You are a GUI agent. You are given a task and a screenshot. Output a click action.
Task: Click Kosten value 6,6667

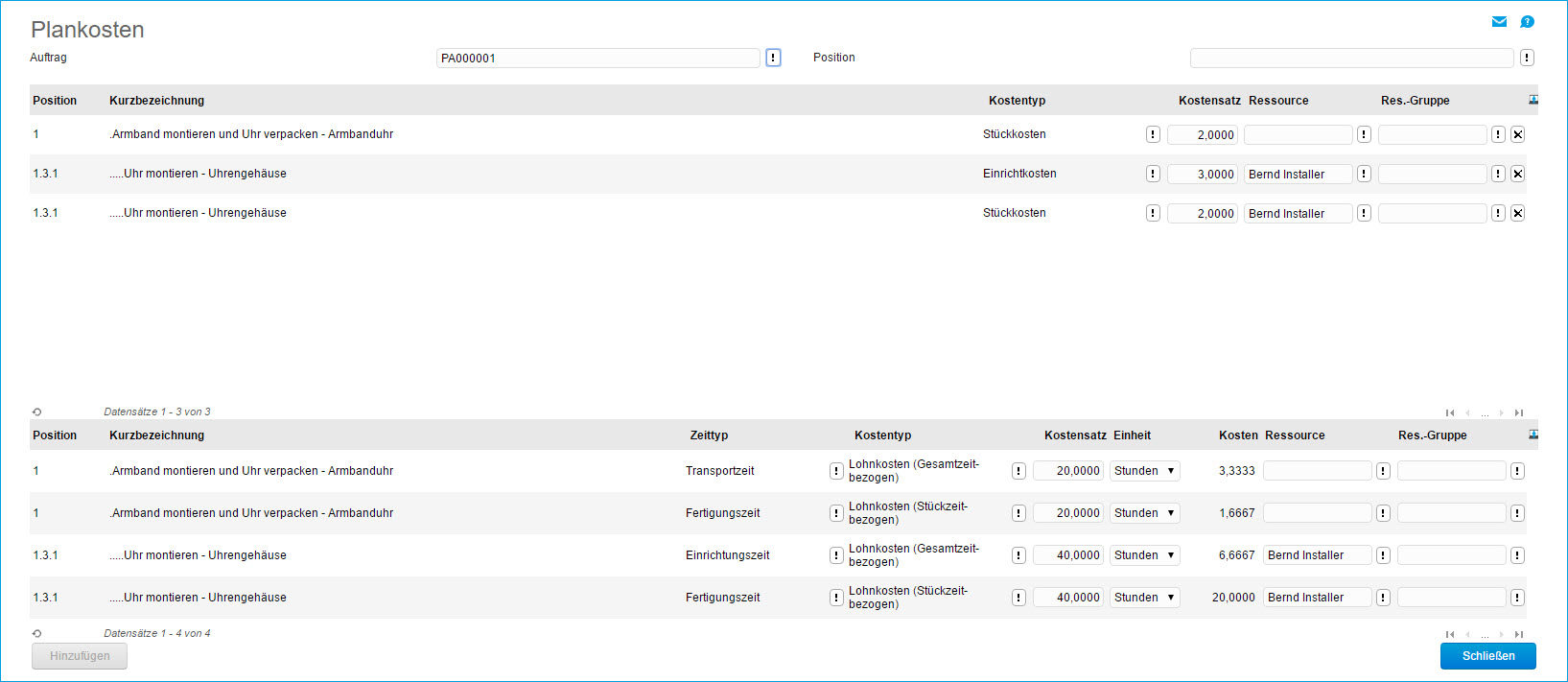pos(1237,555)
